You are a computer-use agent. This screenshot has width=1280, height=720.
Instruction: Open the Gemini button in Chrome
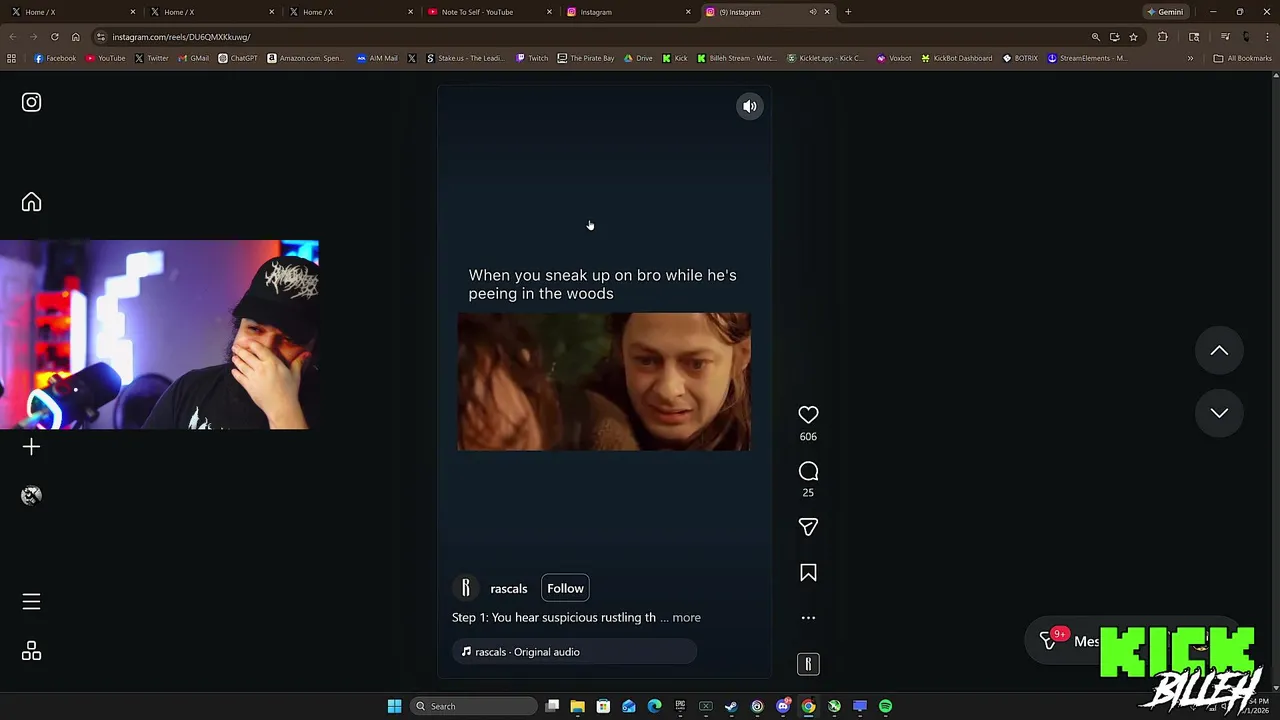1165,12
